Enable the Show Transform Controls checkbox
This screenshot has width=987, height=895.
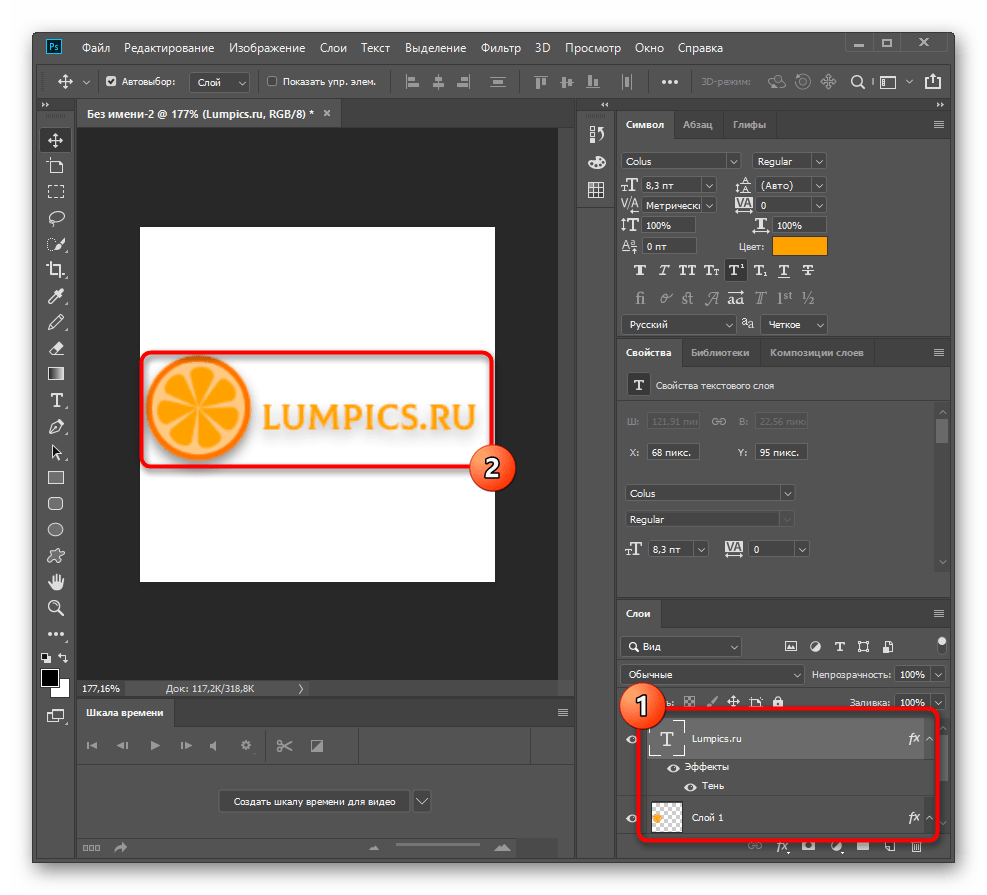[272, 81]
